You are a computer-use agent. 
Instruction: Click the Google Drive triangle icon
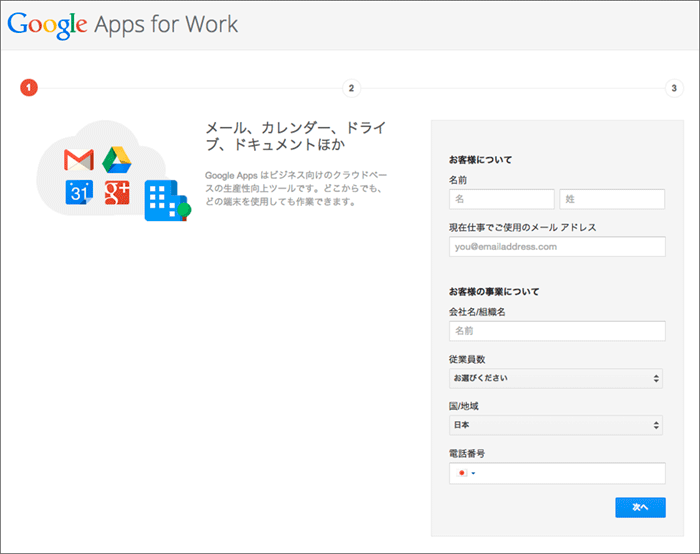(x=117, y=160)
